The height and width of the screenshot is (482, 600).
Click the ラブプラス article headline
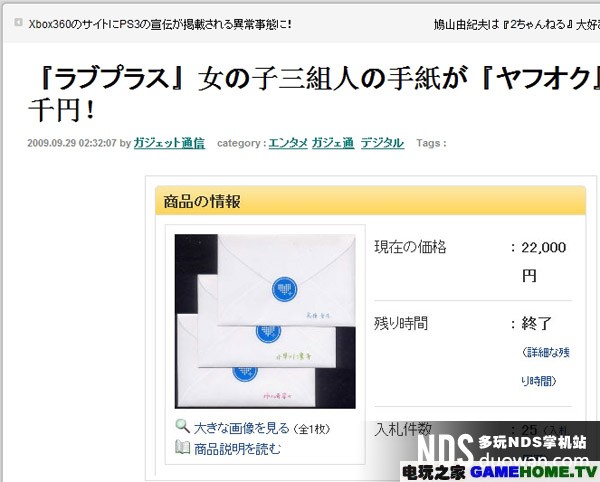pos(314,94)
